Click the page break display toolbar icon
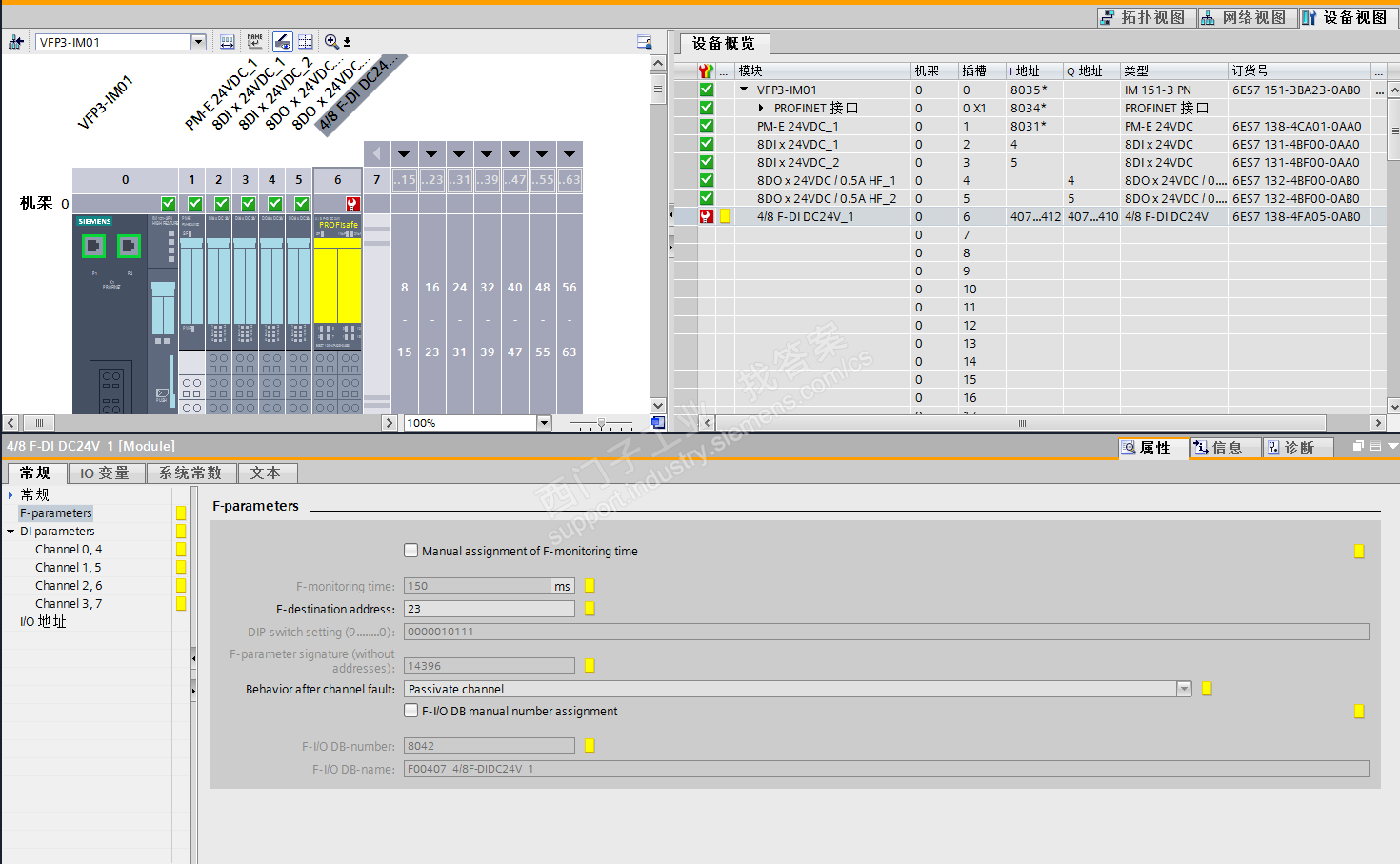Screen dimensions: 1400x864 (x=306, y=42)
